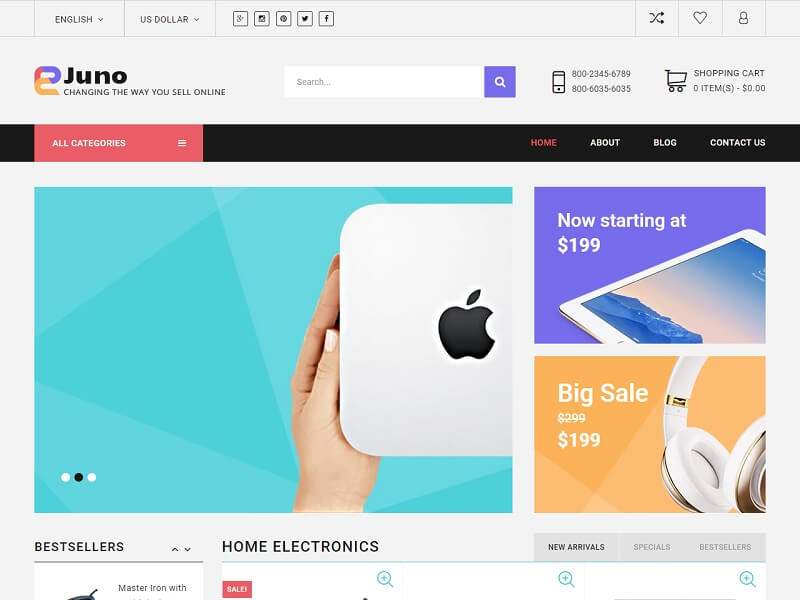Image resolution: width=800 pixels, height=600 pixels.
Task: Select the active middle slider dot
Action: (x=79, y=477)
